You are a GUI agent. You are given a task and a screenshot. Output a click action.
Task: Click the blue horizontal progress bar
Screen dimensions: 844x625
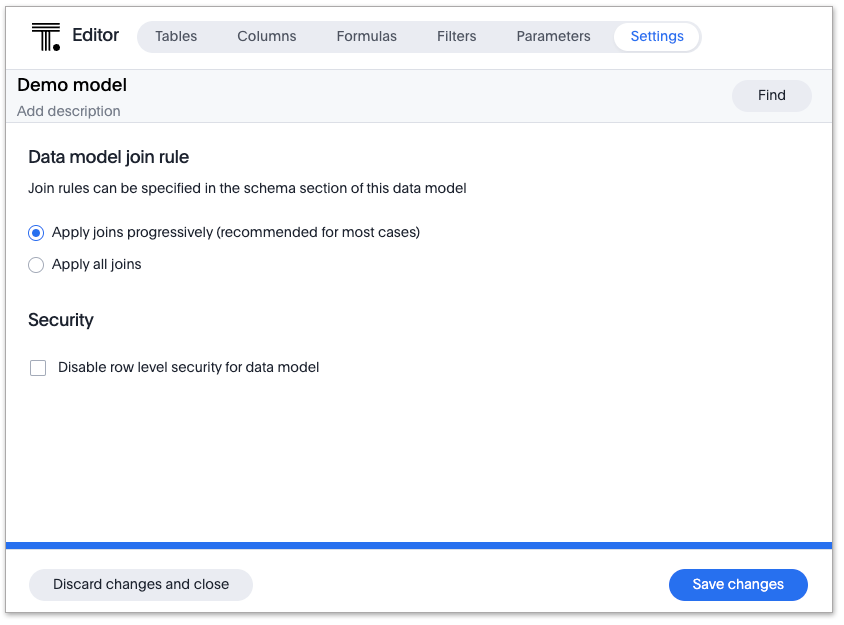click(419, 545)
